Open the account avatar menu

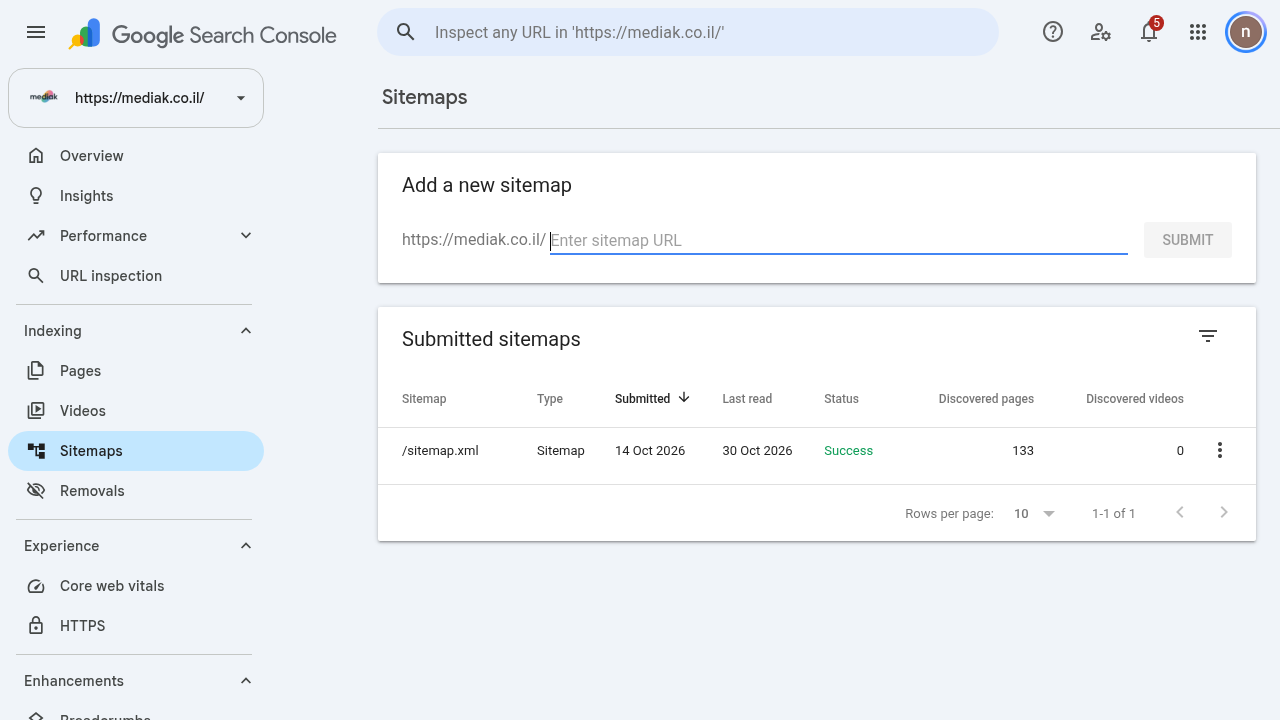(1246, 32)
